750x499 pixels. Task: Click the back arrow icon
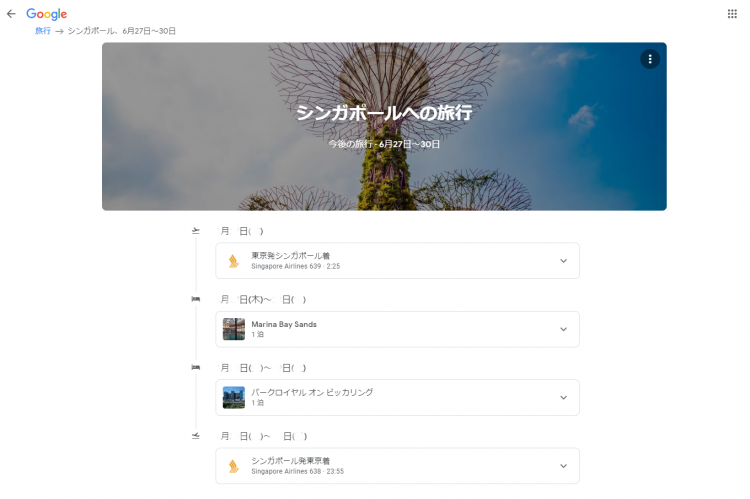(x=11, y=14)
